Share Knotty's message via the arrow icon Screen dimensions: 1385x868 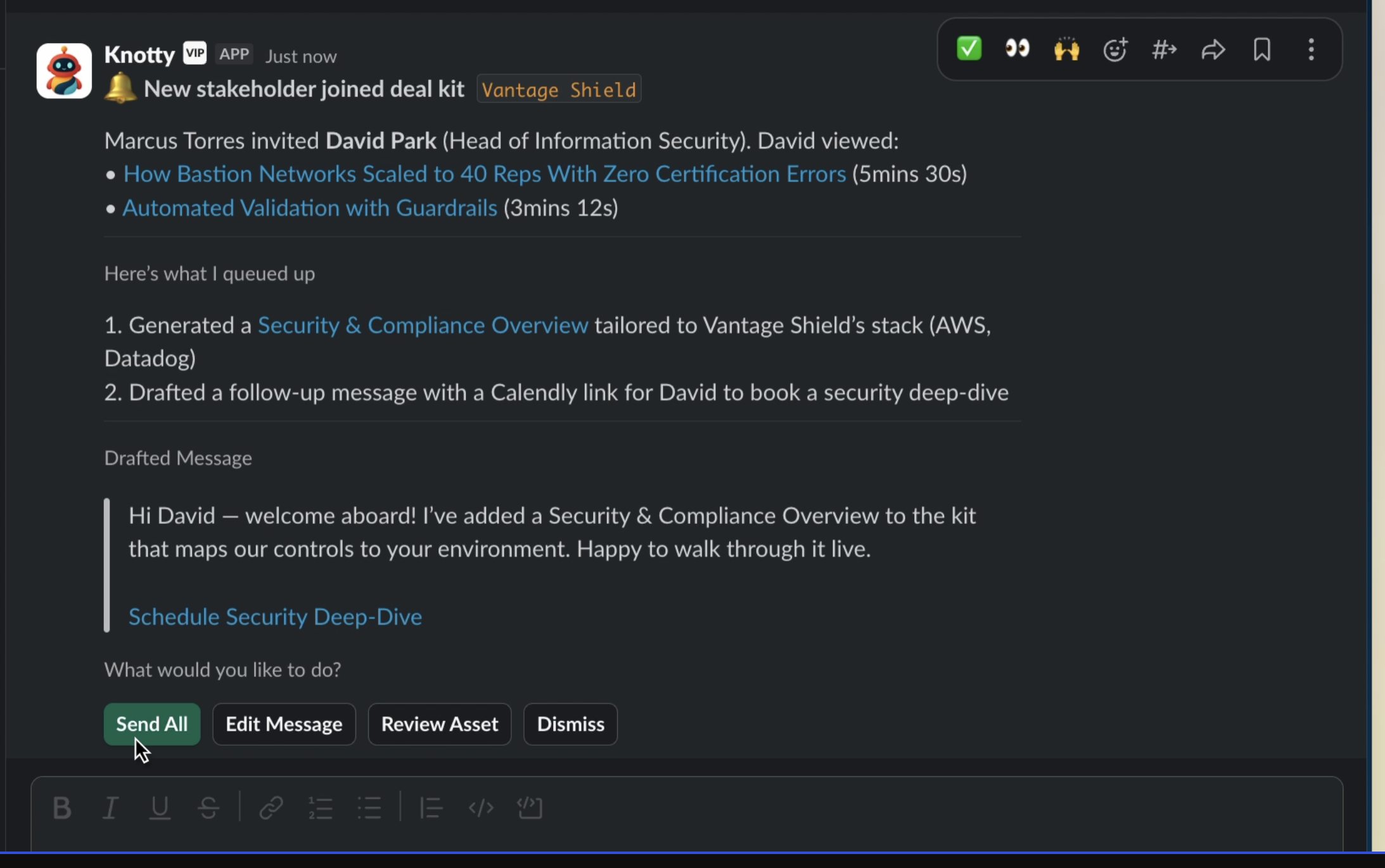tap(1213, 49)
